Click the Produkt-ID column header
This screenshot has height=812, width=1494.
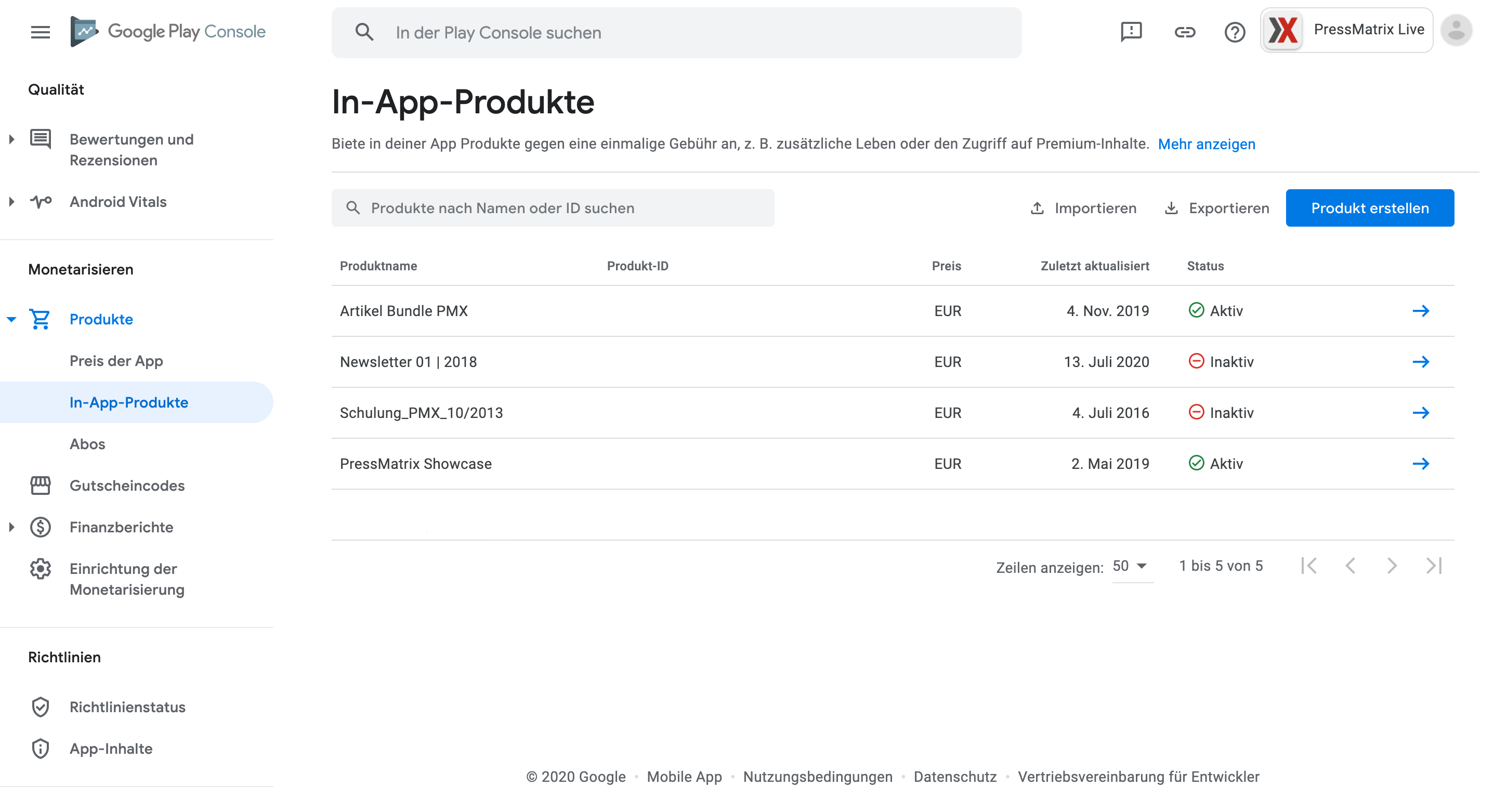click(637, 266)
